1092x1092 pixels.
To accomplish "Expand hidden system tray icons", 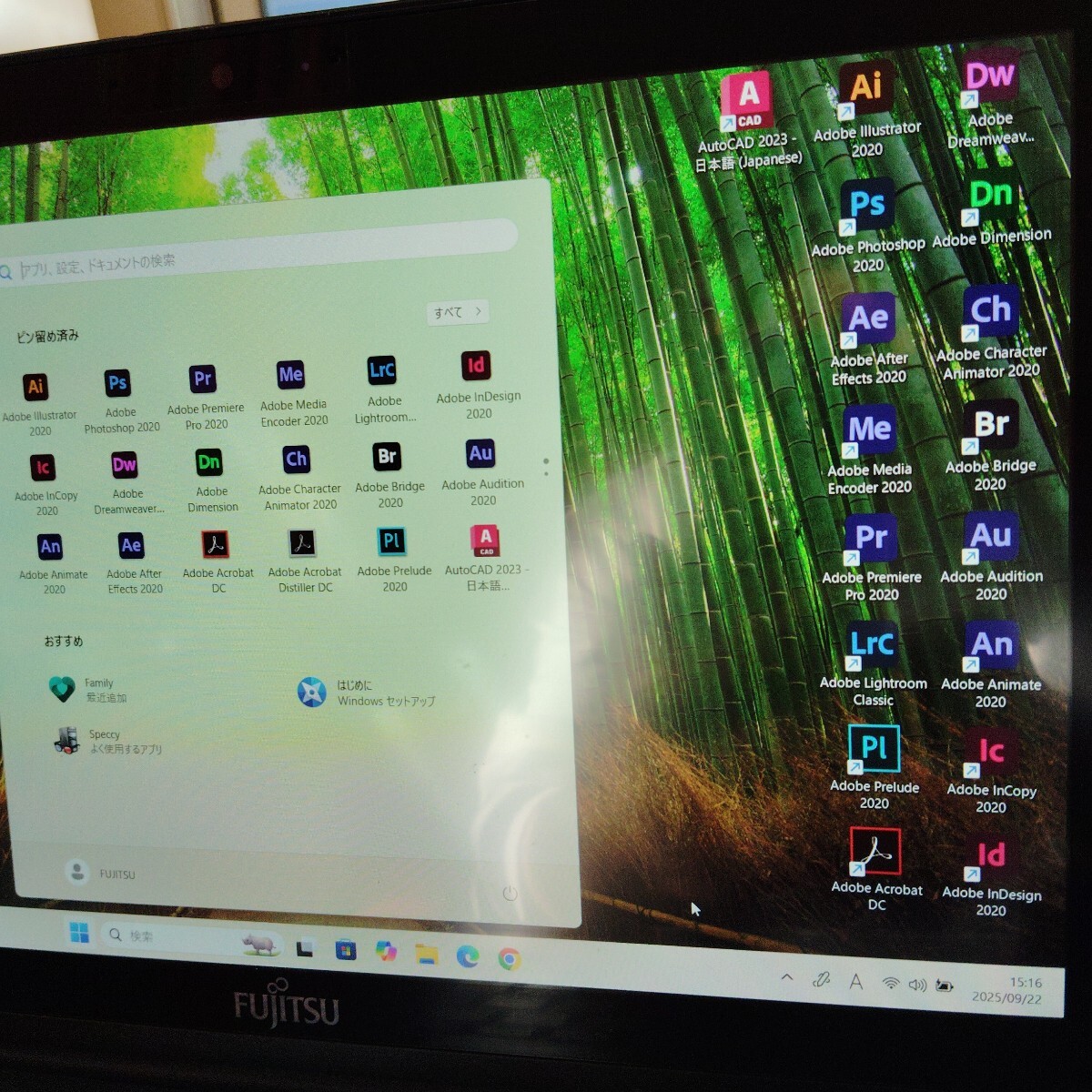I will point(787,978).
